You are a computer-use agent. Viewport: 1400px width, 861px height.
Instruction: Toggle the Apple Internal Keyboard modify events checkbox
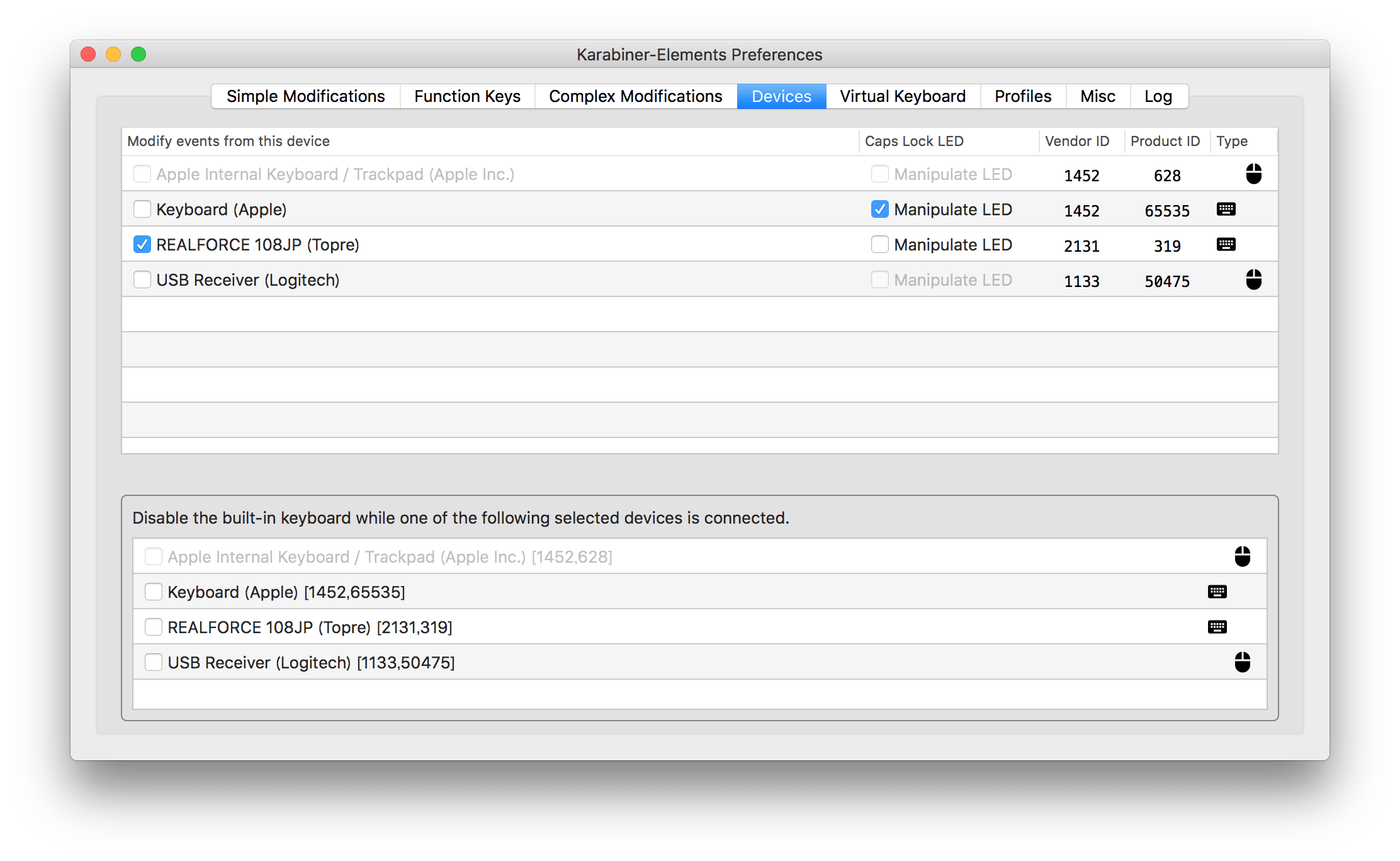(x=142, y=174)
